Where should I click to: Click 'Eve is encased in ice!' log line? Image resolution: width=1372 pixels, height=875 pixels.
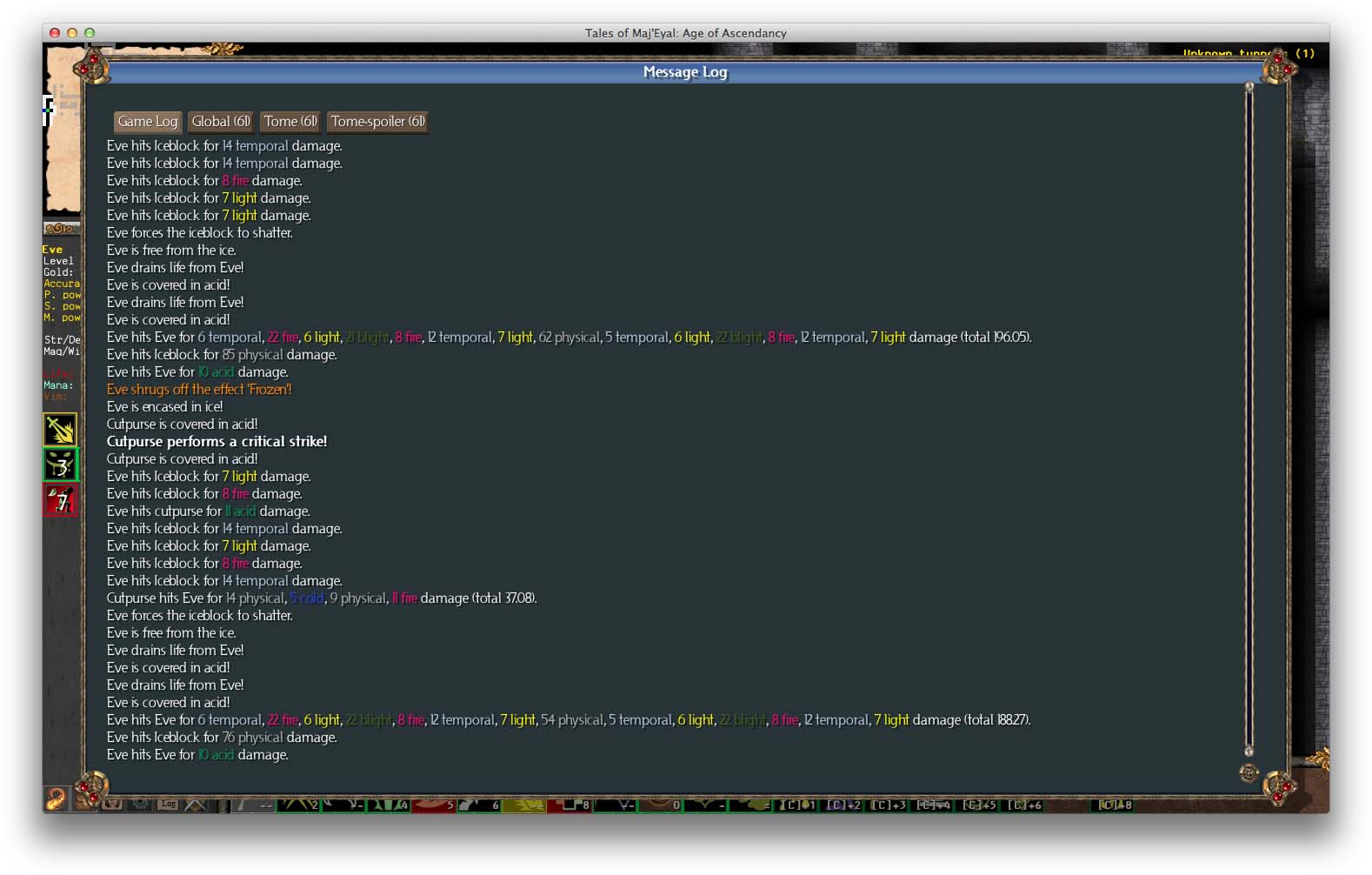pos(164,407)
